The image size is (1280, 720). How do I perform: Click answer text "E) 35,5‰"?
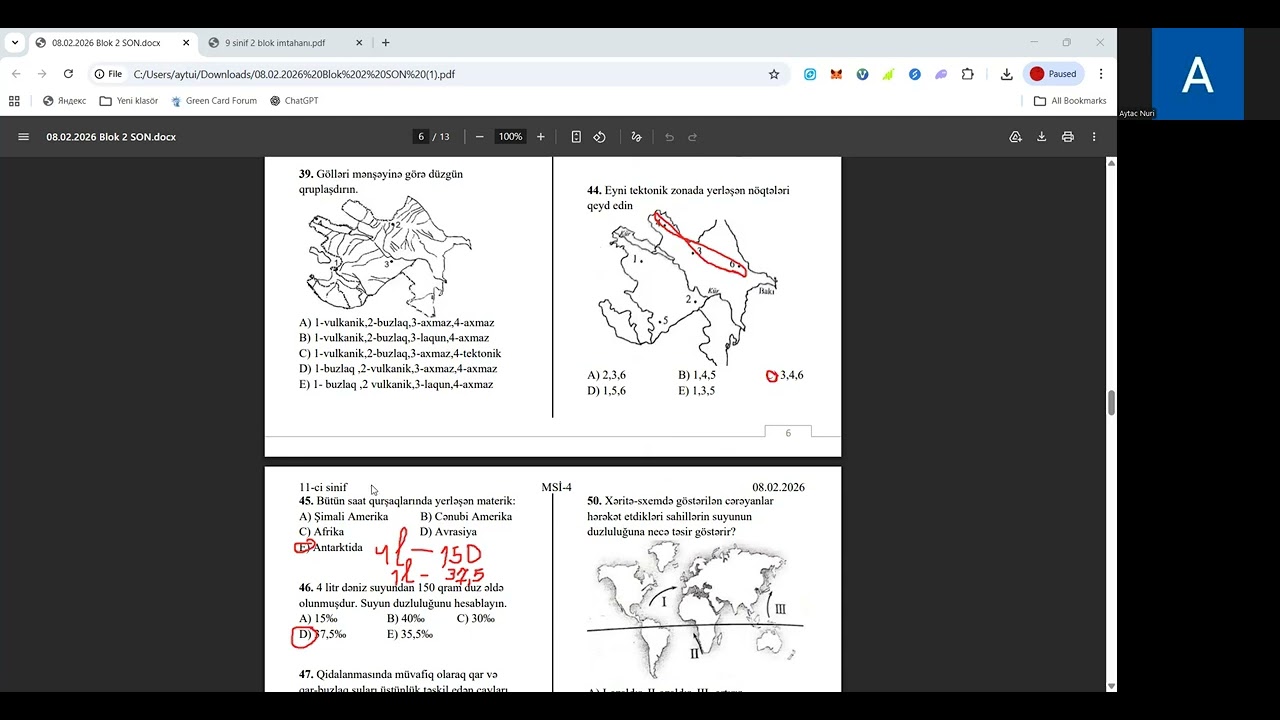click(410, 634)
